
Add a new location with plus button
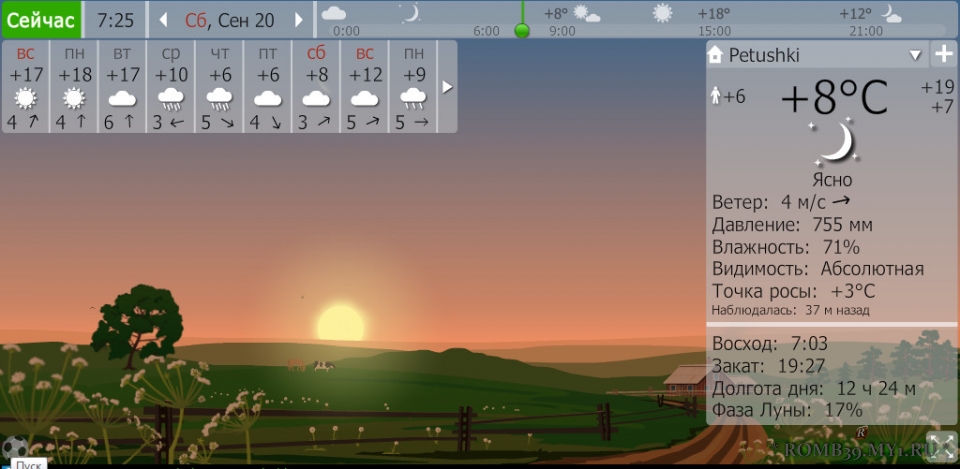[943, 54]
